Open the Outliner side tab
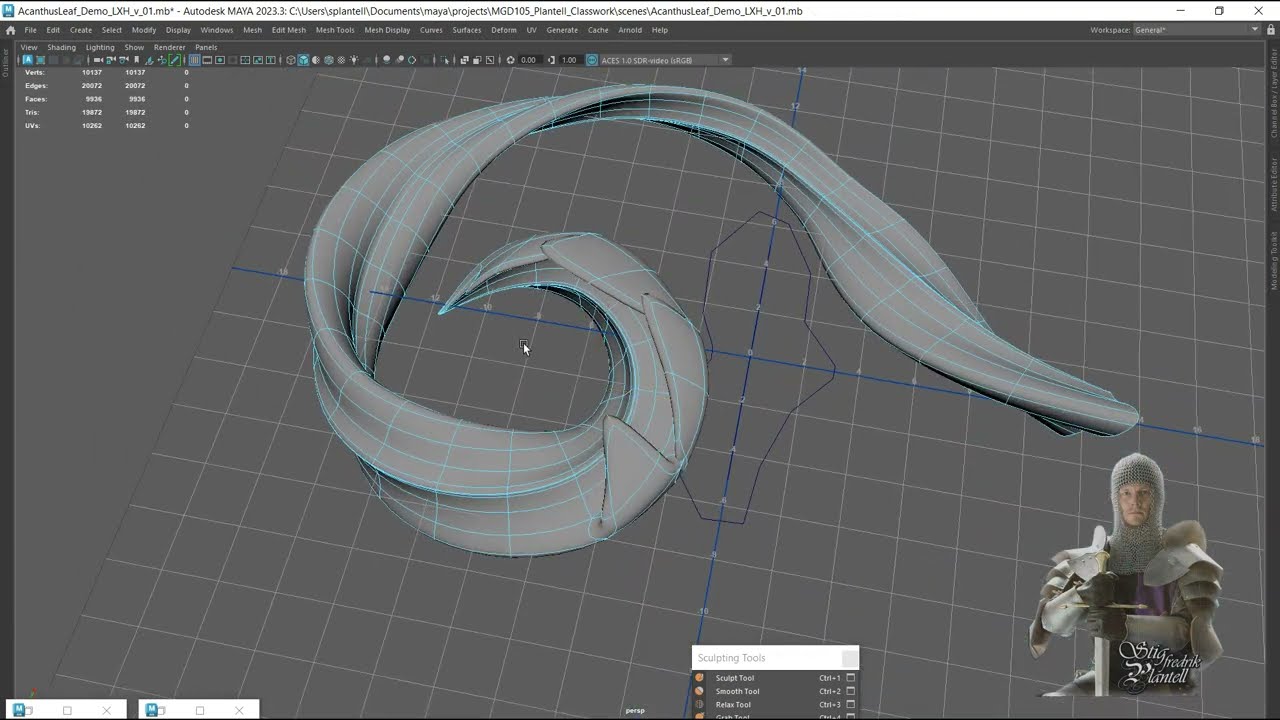Viewport: 1280px width, 720px height. [x=5, y=63]
